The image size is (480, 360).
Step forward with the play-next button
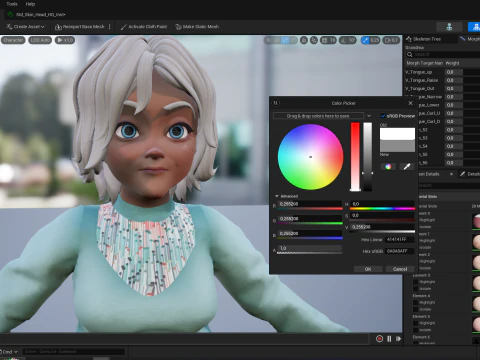click(x=398, y=339)
